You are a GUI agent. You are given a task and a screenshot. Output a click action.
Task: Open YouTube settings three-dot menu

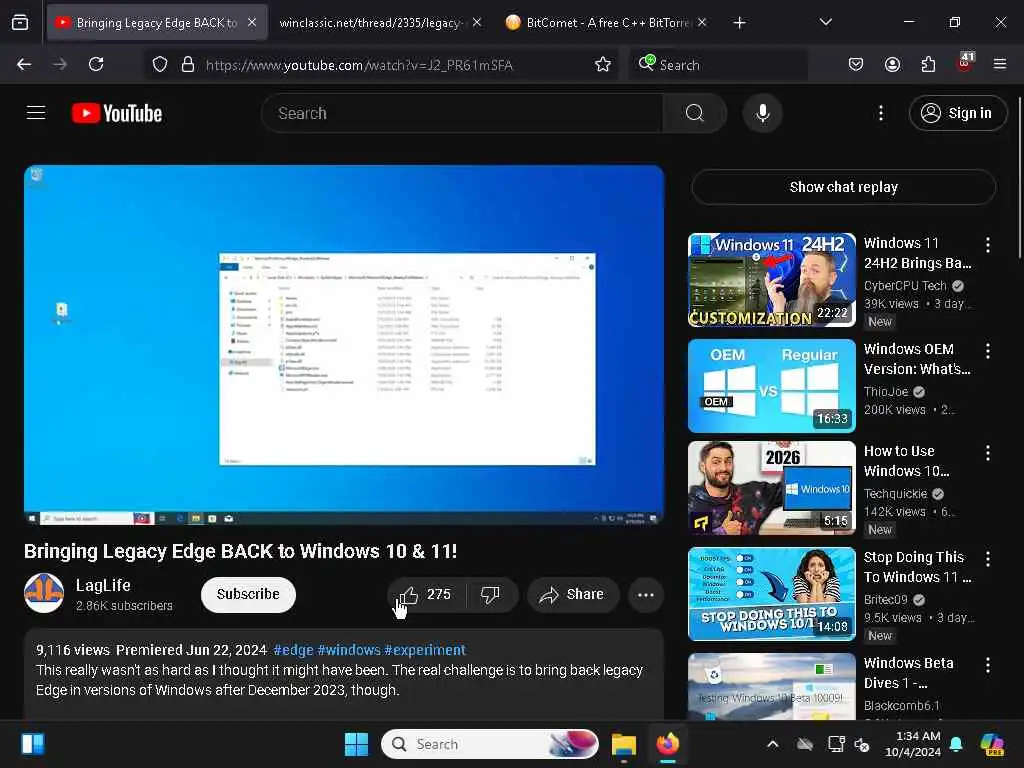881,113
